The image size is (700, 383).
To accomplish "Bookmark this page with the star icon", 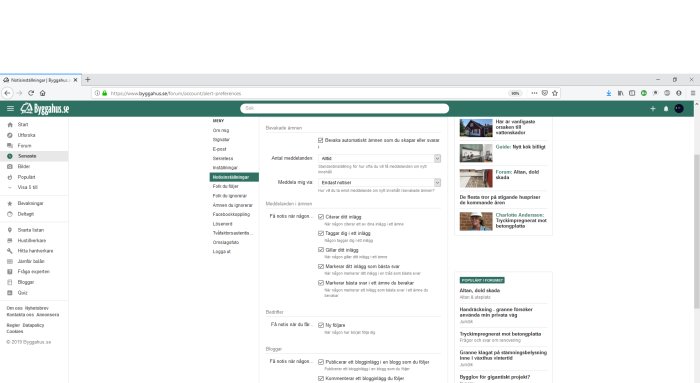I will 555,93.
